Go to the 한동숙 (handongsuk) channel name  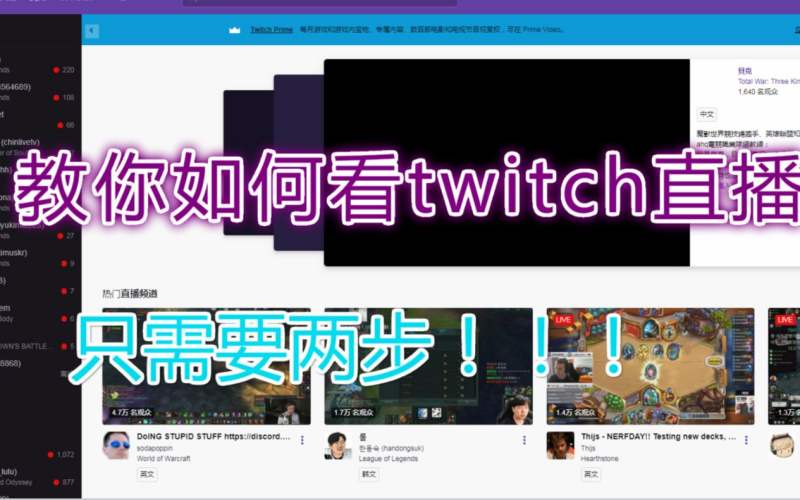[391, 448]
